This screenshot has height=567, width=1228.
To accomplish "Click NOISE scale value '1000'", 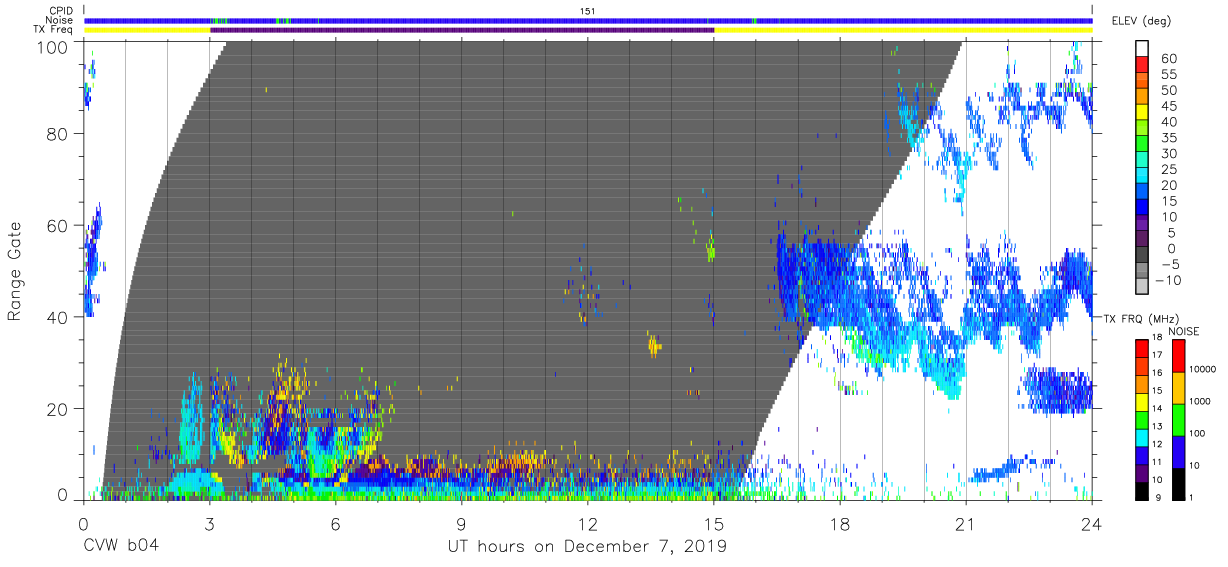I will [x=1201, y=400].
